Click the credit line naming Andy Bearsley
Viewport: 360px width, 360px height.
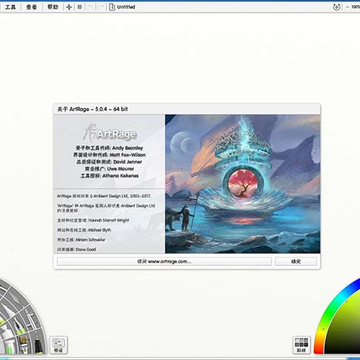click(x=109, y=148)
